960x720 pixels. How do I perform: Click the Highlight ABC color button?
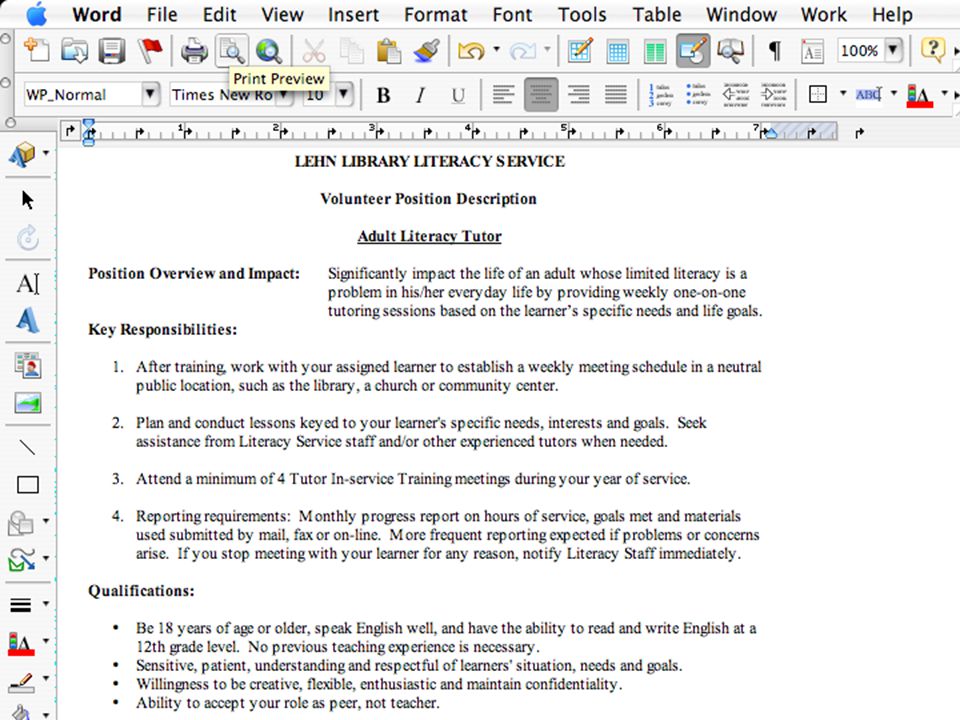click(x=868, y=94)
